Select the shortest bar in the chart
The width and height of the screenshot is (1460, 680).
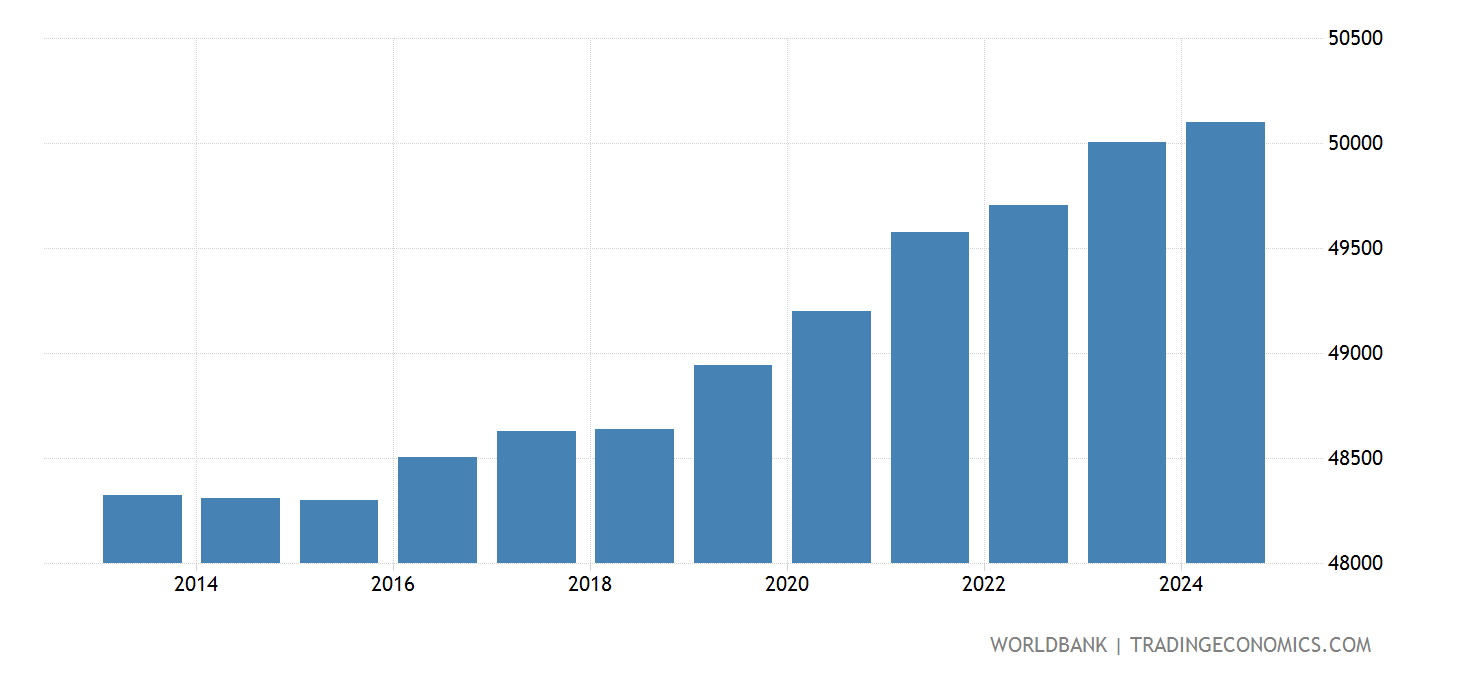(339, 531)
